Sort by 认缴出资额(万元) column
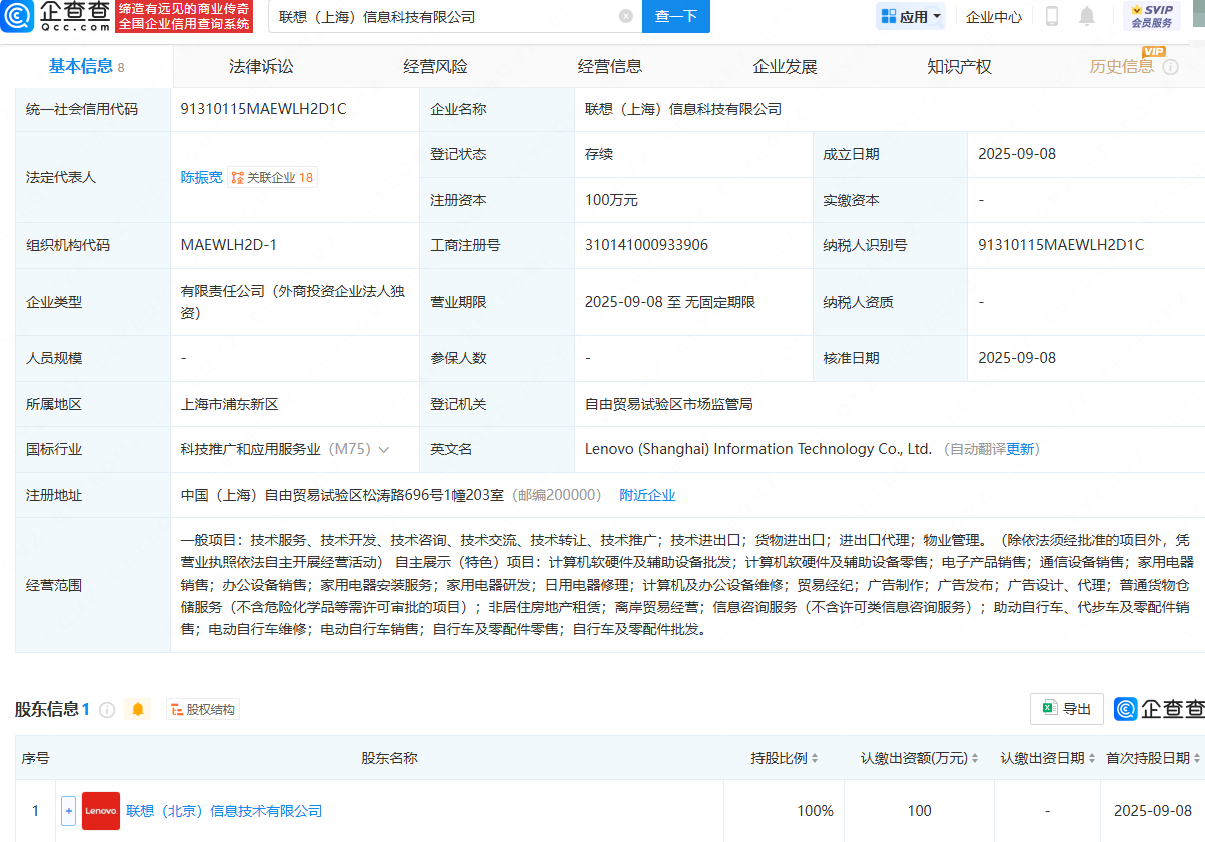Image resolution: width=1205 pixels, height=842 pixels. pos(975,759)
